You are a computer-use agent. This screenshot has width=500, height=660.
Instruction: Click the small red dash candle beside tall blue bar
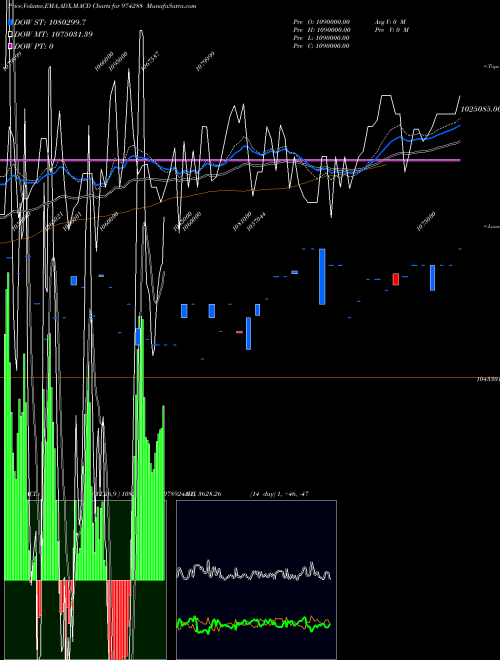click(x=239, y=332)
